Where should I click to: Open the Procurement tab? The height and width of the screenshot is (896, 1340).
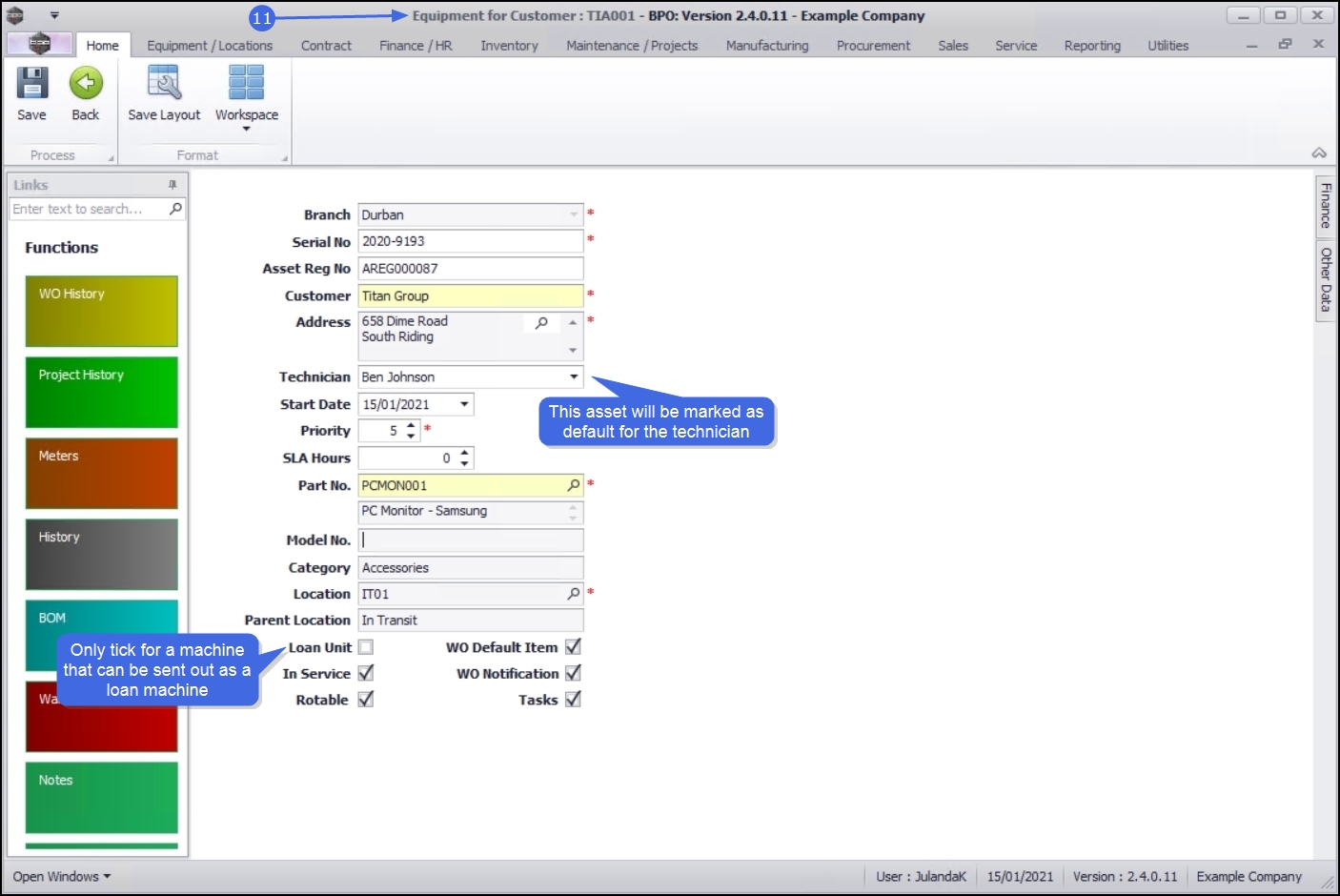tap(873, 45)
